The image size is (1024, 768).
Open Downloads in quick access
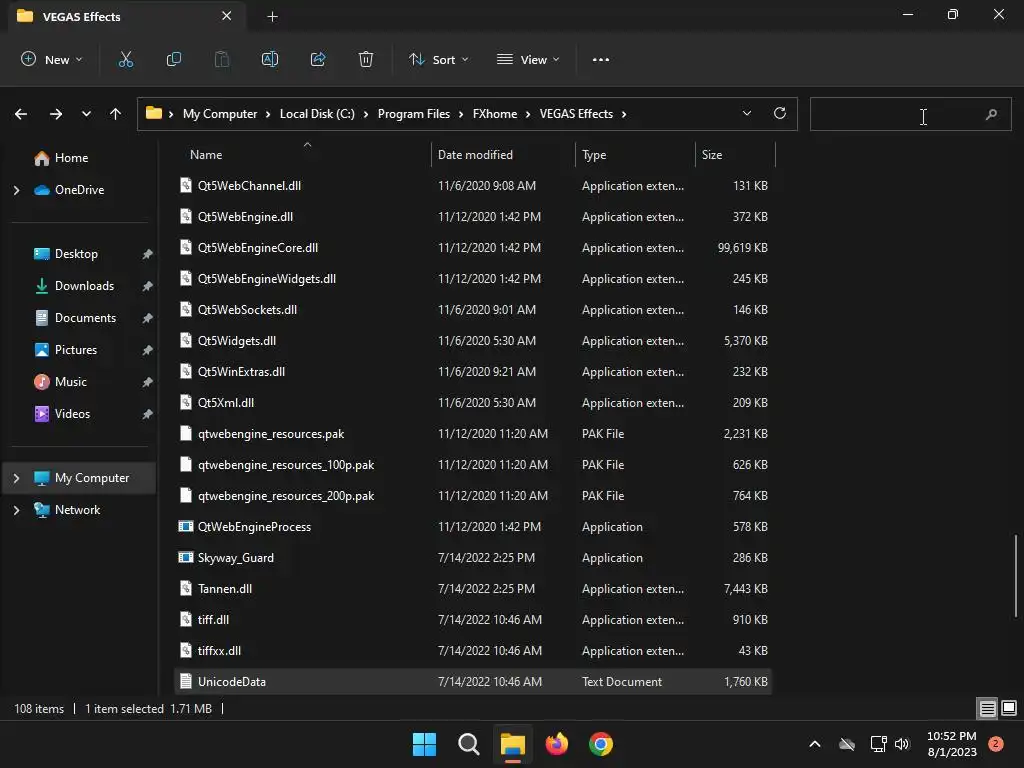click(x=84, y=286)
